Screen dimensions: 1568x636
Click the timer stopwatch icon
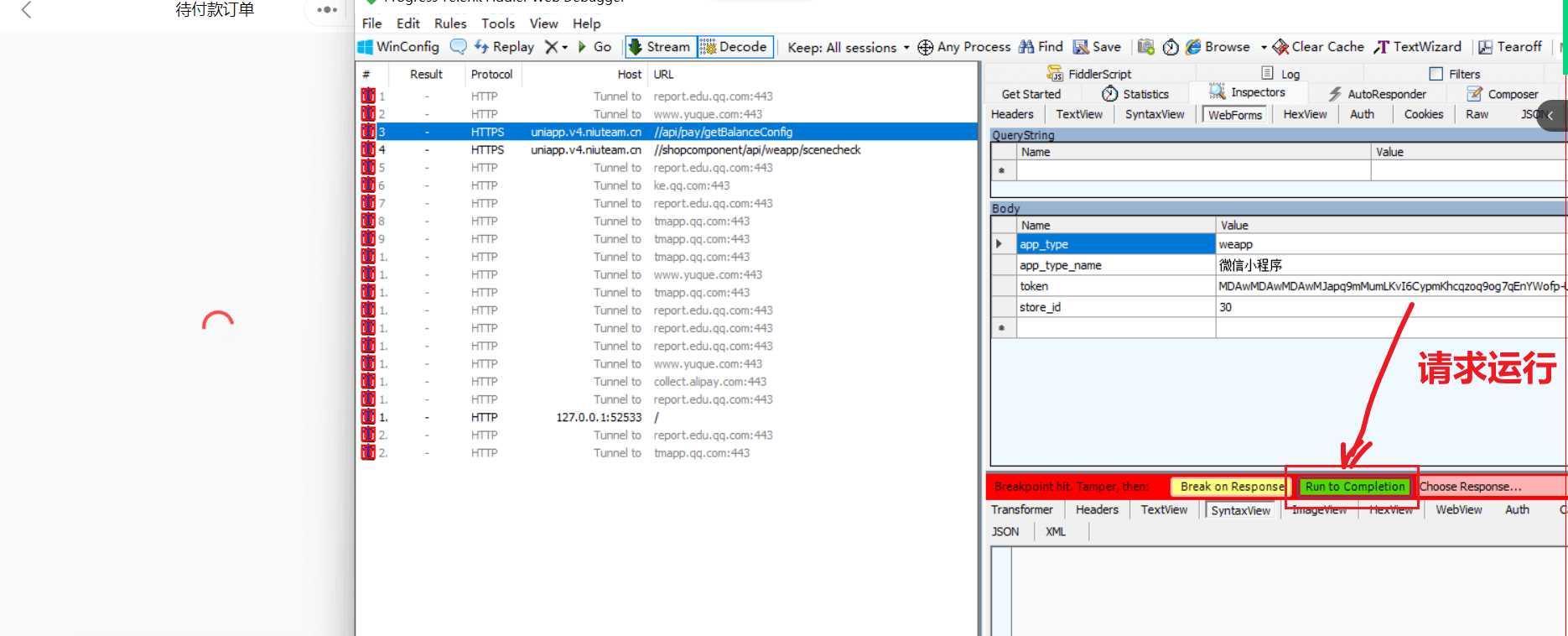[x=1171, y=47]
